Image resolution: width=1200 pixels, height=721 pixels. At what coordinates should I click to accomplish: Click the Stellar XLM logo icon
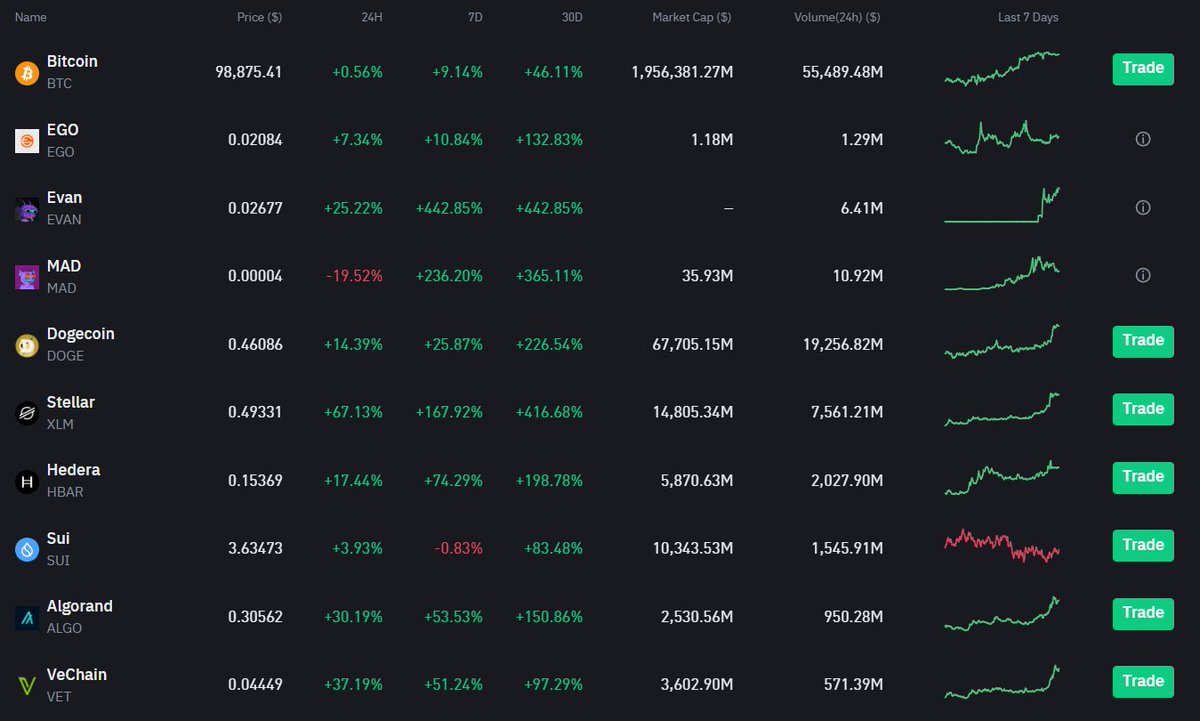(x=27, y=413)
